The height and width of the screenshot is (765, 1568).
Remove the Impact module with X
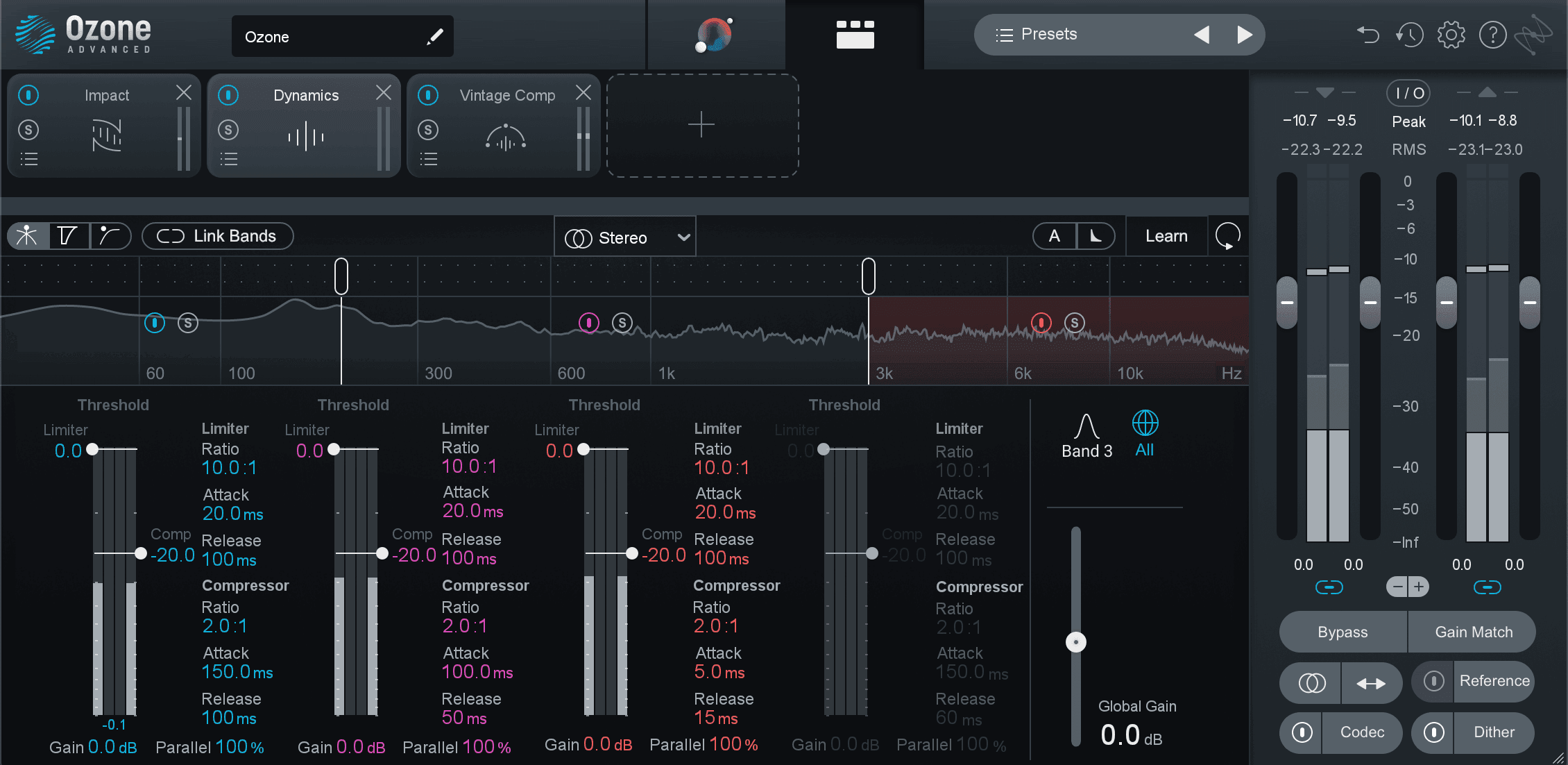[x=184, y=92]
